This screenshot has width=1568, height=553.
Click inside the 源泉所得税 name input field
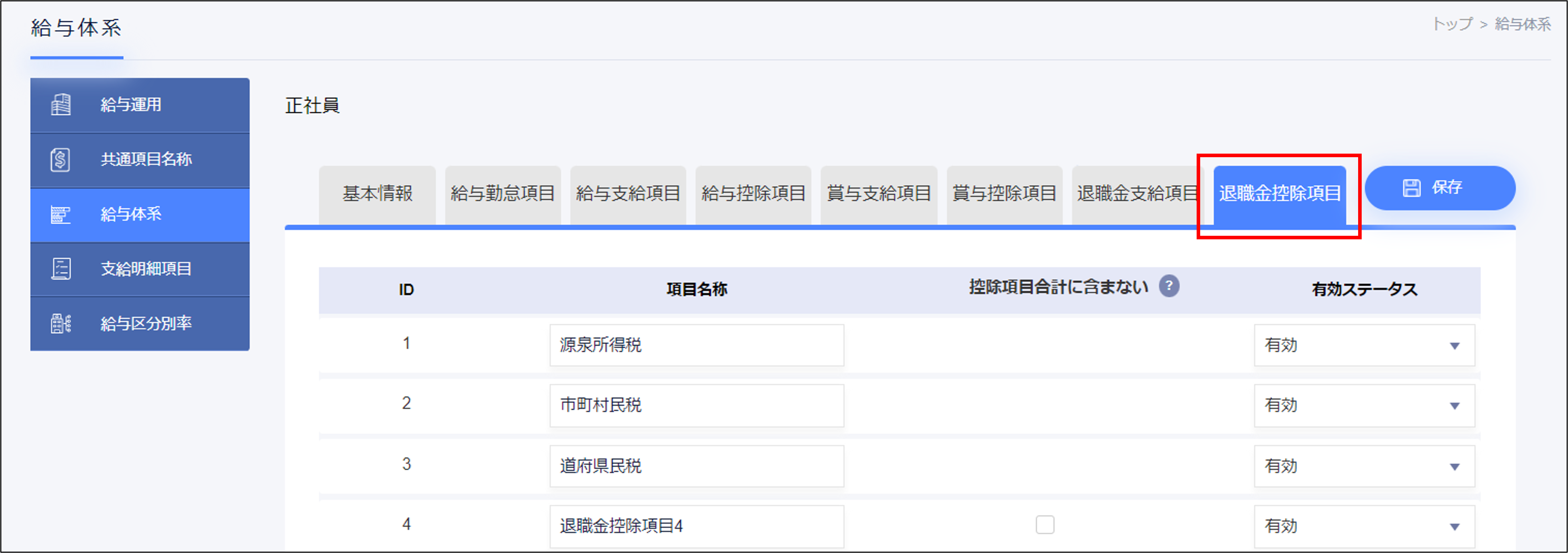[696, 345]
